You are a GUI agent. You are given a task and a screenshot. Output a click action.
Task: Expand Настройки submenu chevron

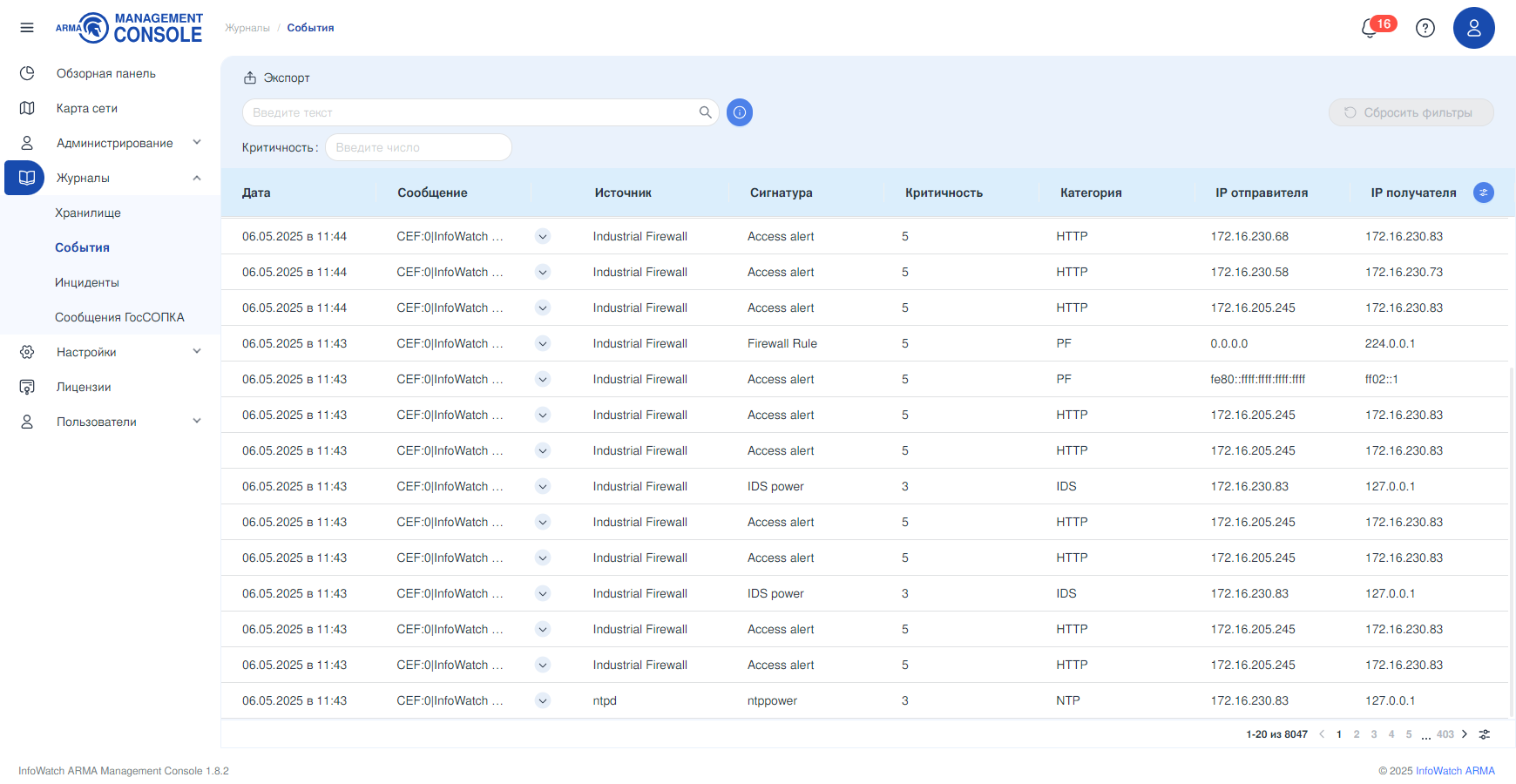click(197, 352)
